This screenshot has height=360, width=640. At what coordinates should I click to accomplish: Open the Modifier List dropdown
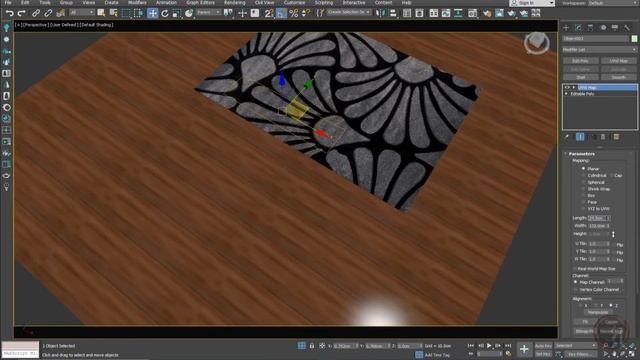tap(599, 49)
